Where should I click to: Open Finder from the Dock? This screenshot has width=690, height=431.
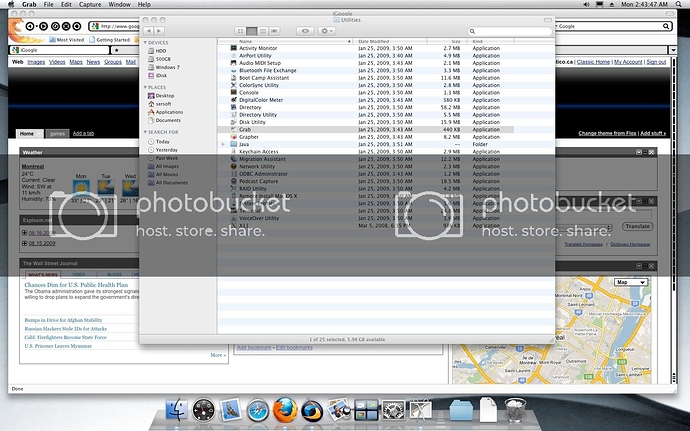(176, 410)
